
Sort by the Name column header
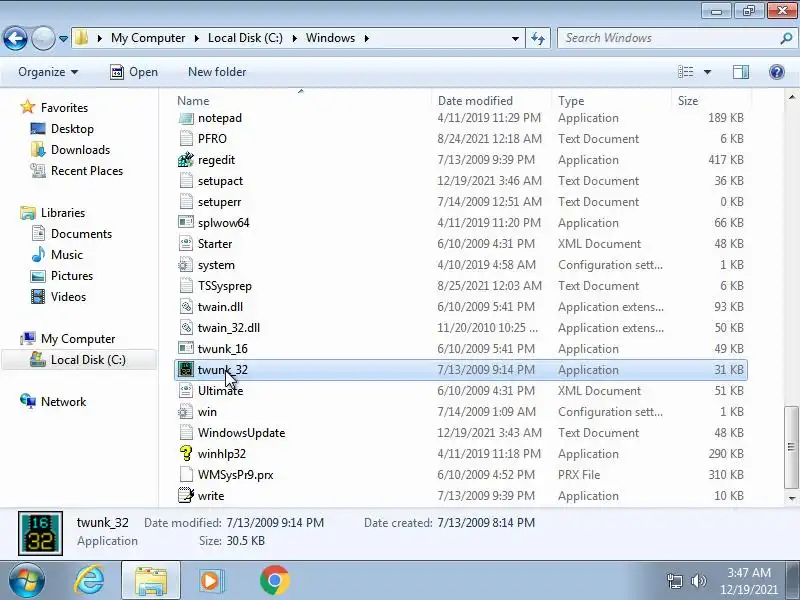[x=193, y=101]
